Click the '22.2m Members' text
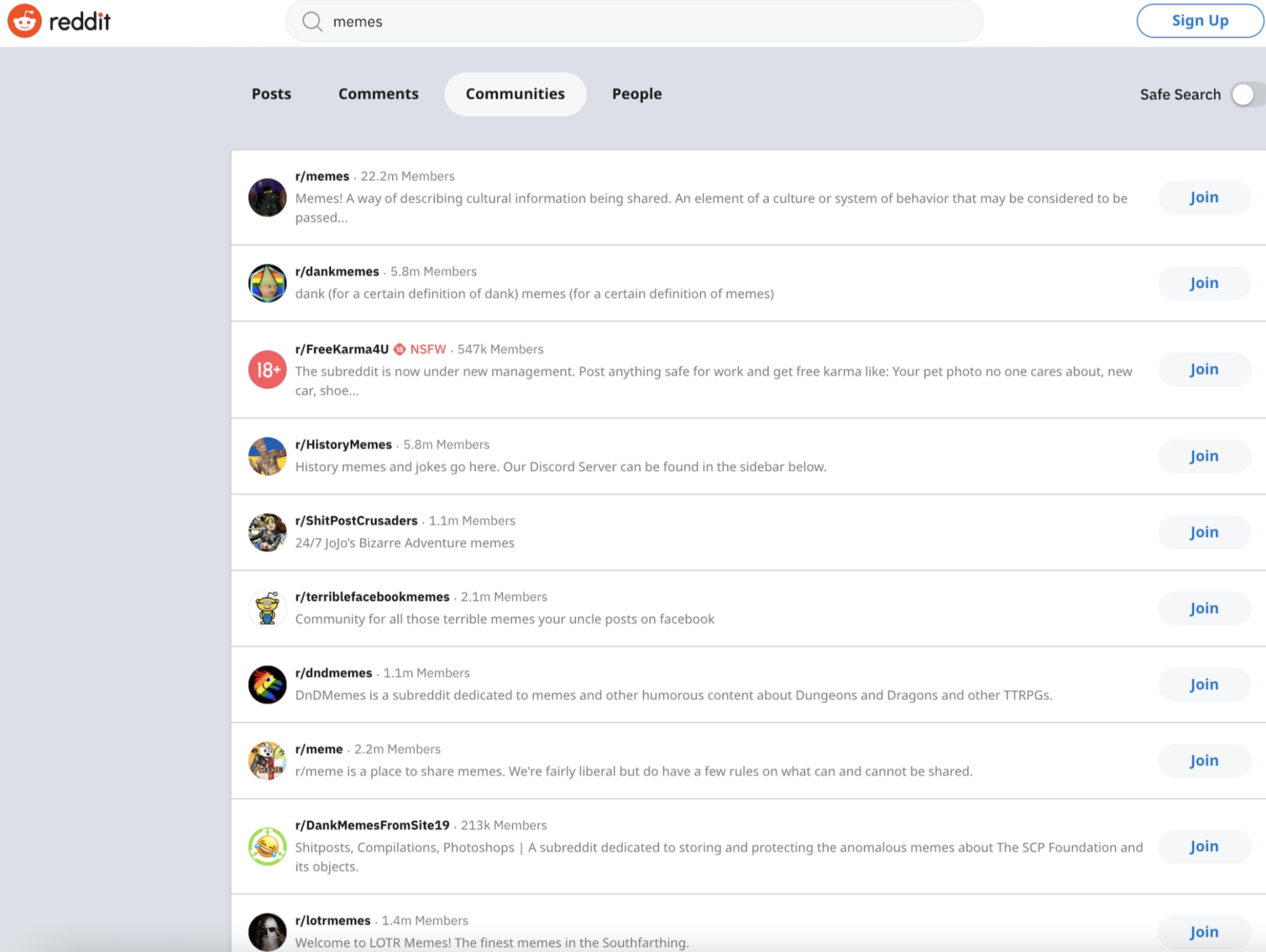This screenshot has width=1266, height=952. click(407, 176)
